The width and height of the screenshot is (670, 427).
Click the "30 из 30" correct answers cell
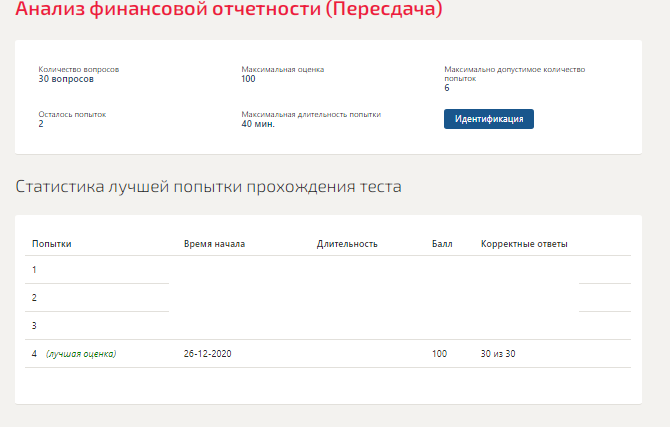498,354
